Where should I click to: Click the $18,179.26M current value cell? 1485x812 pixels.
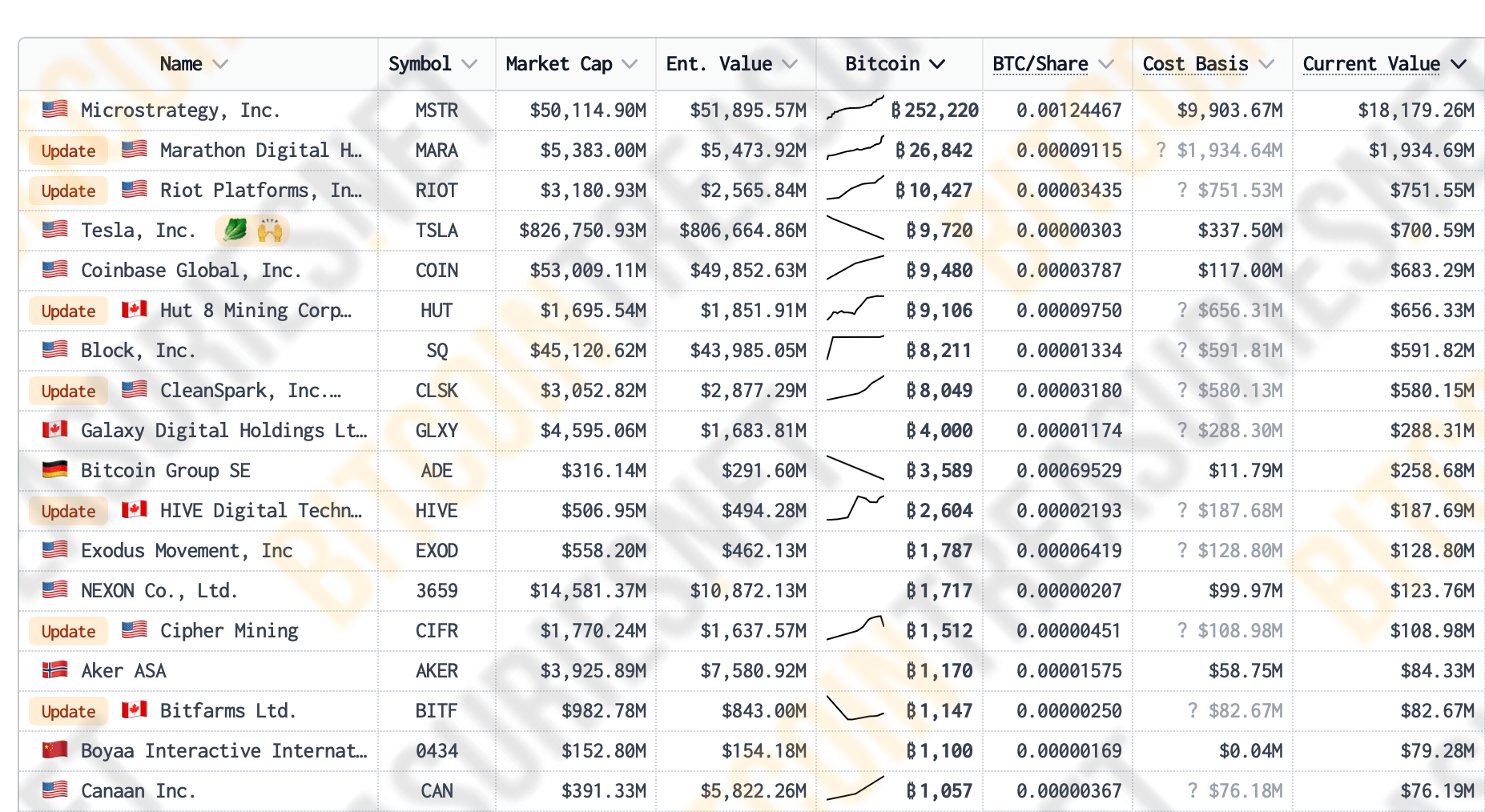(x=1416, y=111)
